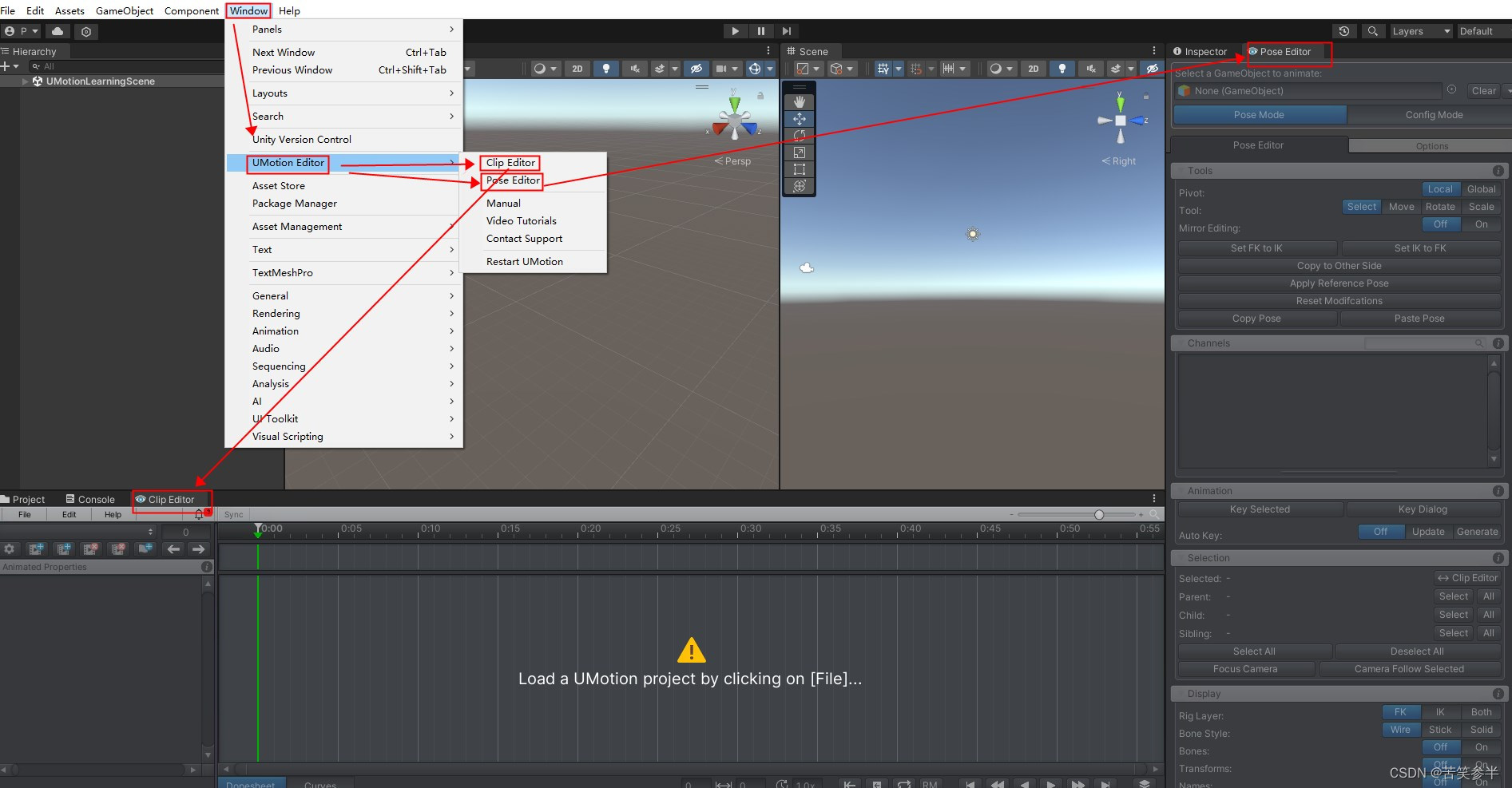This screenshot has width=1512, height=788.
Task: Click the Pause button in the Unity toolbar
Action: (x=760, y=31)
